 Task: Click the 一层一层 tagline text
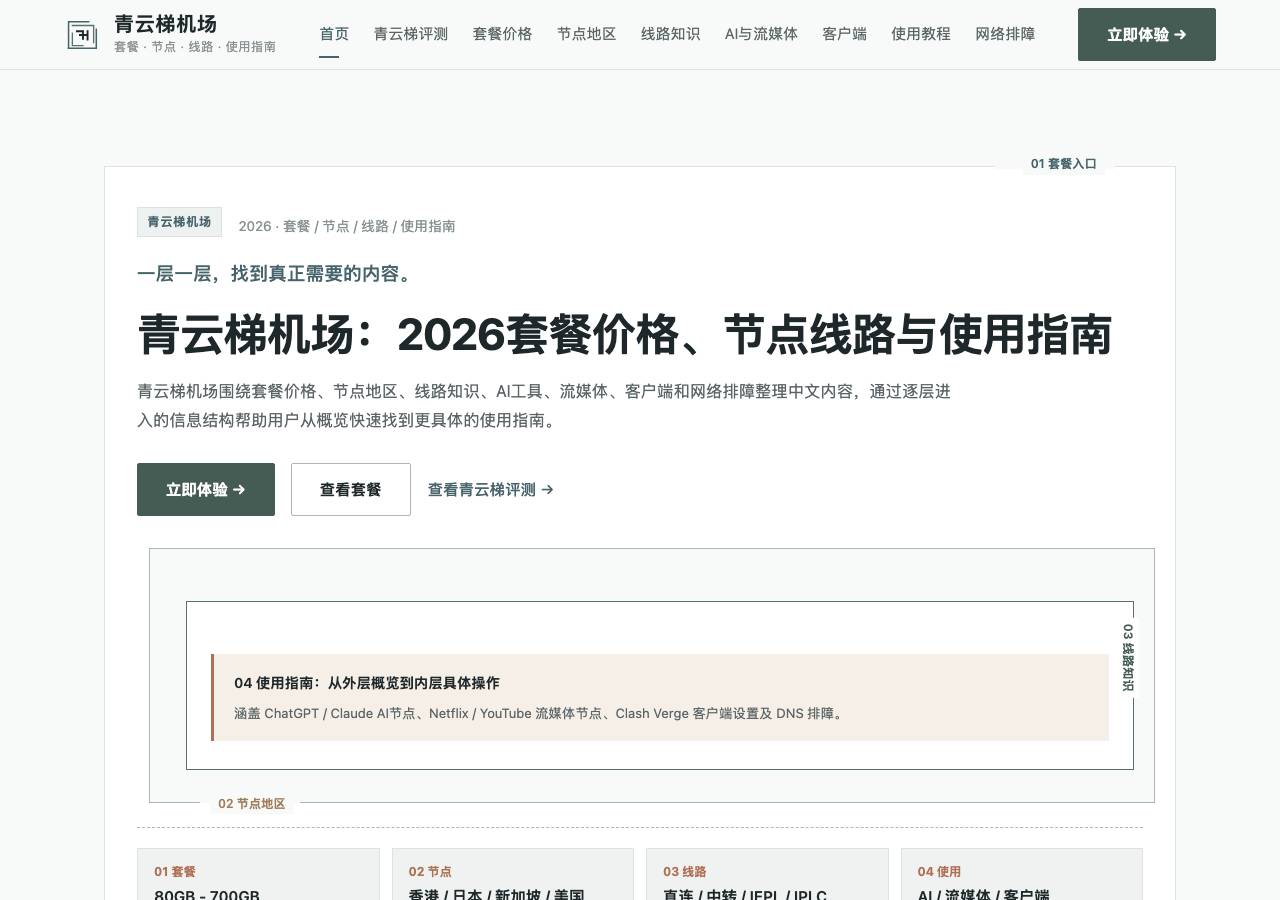(x=277, y=274)
